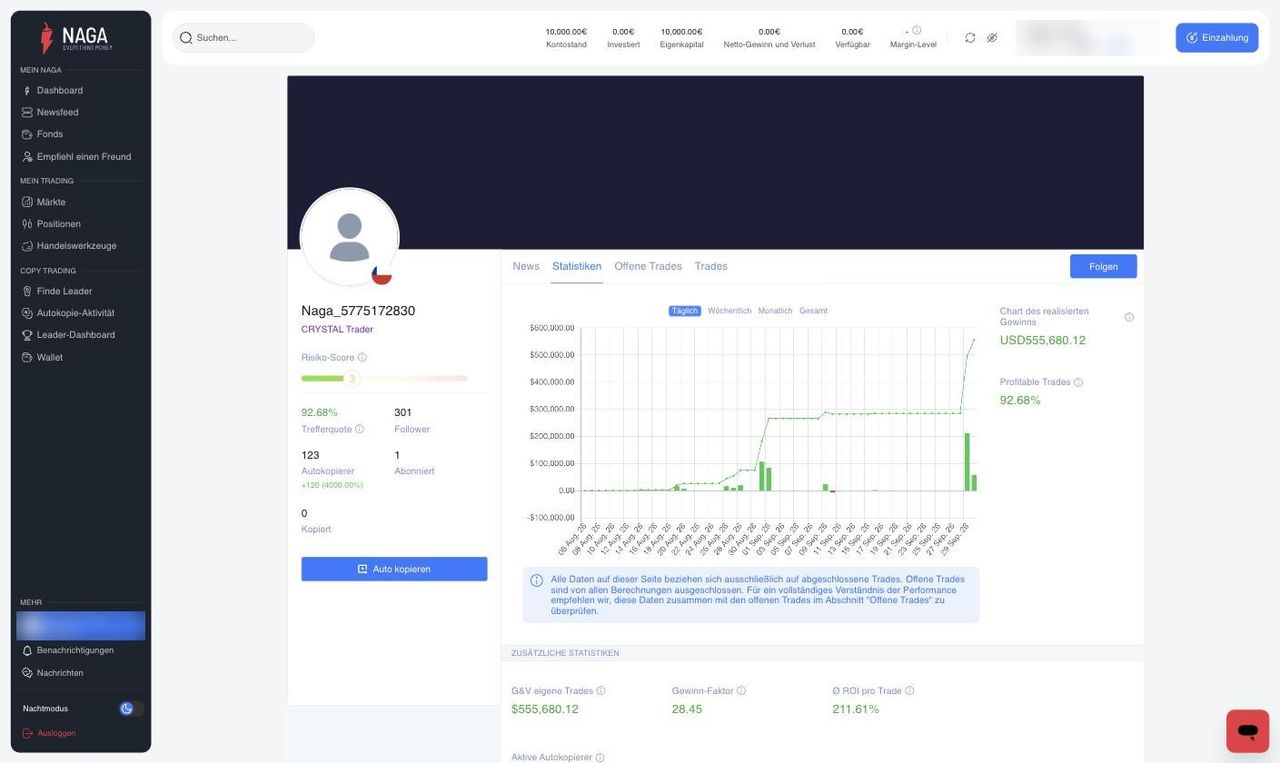The height and width of the screenshot is (763, 1280).
Task: Click the Gewinn-Faktor info icon
Action: point(741,691)
